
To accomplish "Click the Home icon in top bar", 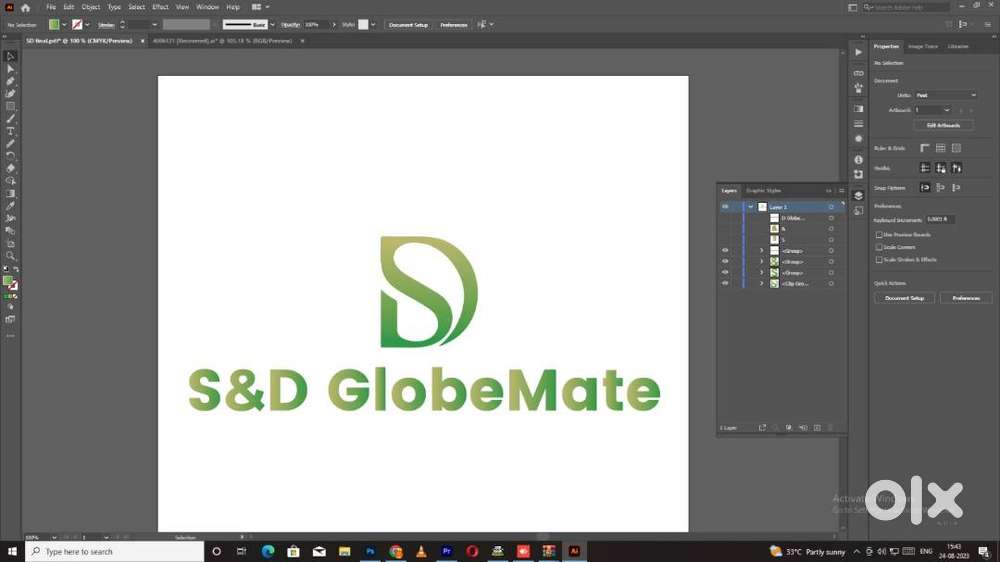I will (25, 7).
